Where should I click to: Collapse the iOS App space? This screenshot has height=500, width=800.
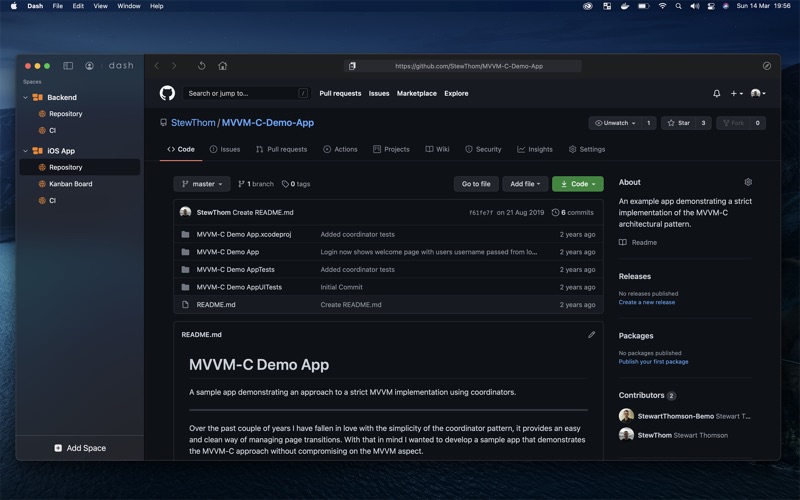tap(26, 151)
